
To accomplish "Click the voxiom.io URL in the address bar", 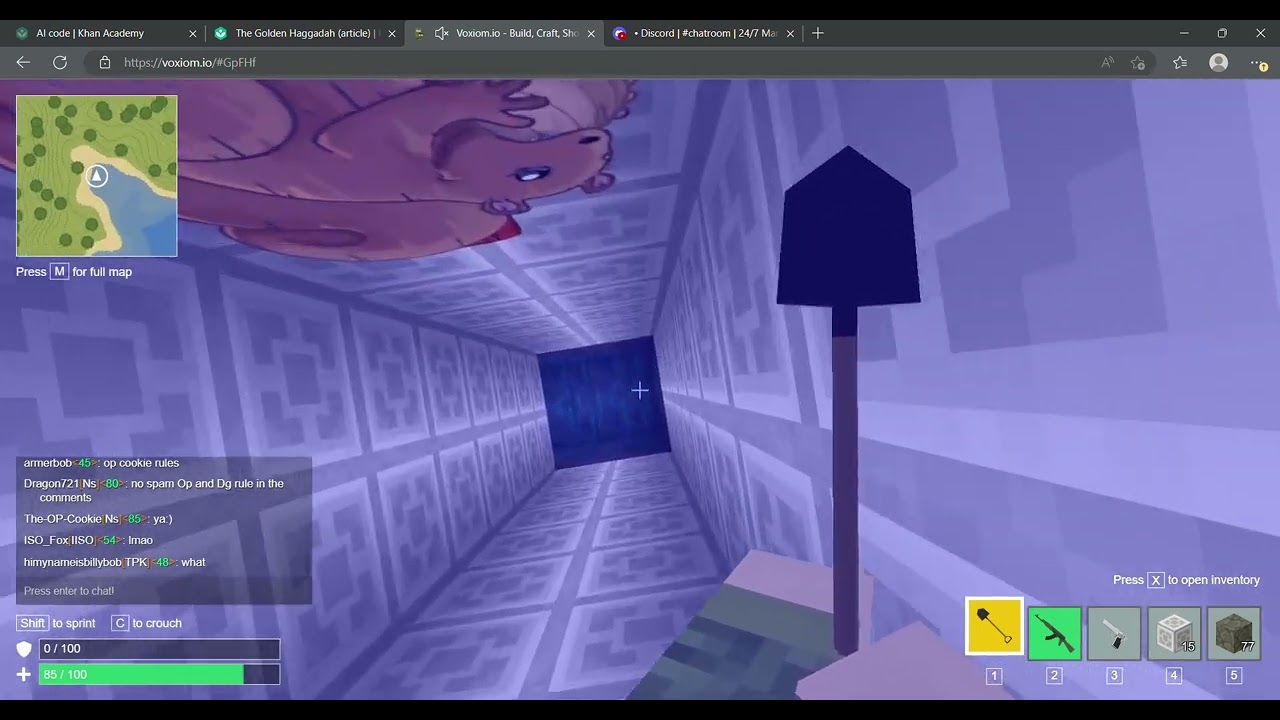I will coord(190,62).
